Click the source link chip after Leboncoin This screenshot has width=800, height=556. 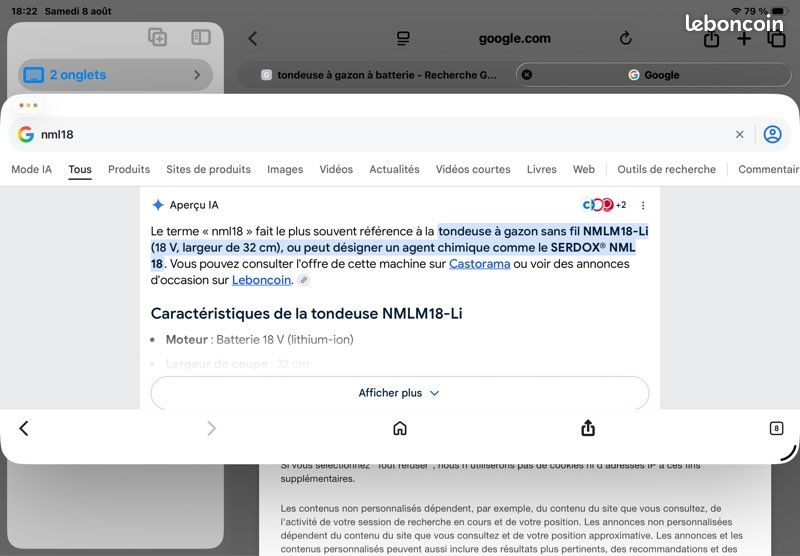tap(304, 280)
